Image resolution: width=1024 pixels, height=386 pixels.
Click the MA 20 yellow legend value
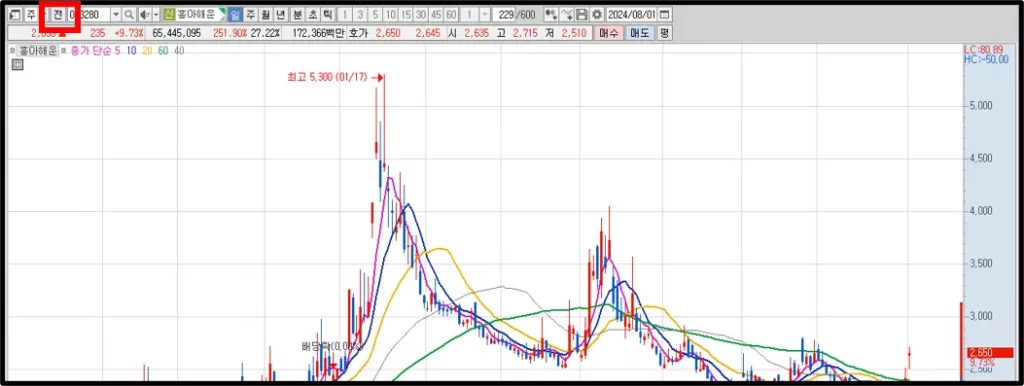point(146,51)
